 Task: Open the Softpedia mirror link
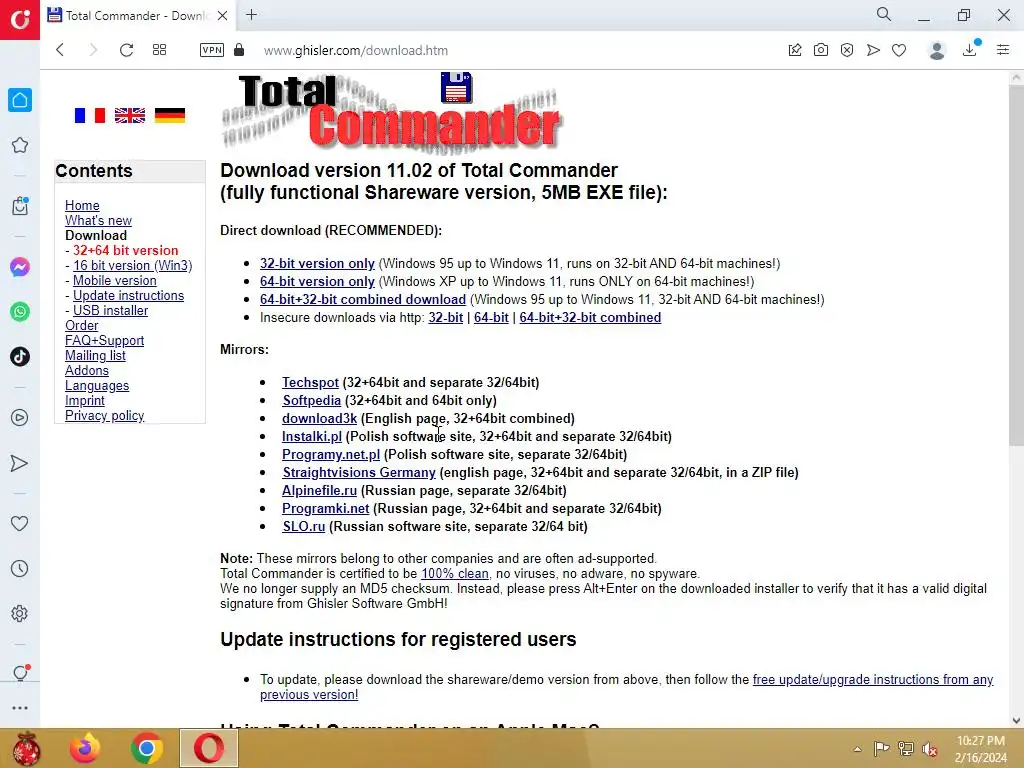click(312, 400)
